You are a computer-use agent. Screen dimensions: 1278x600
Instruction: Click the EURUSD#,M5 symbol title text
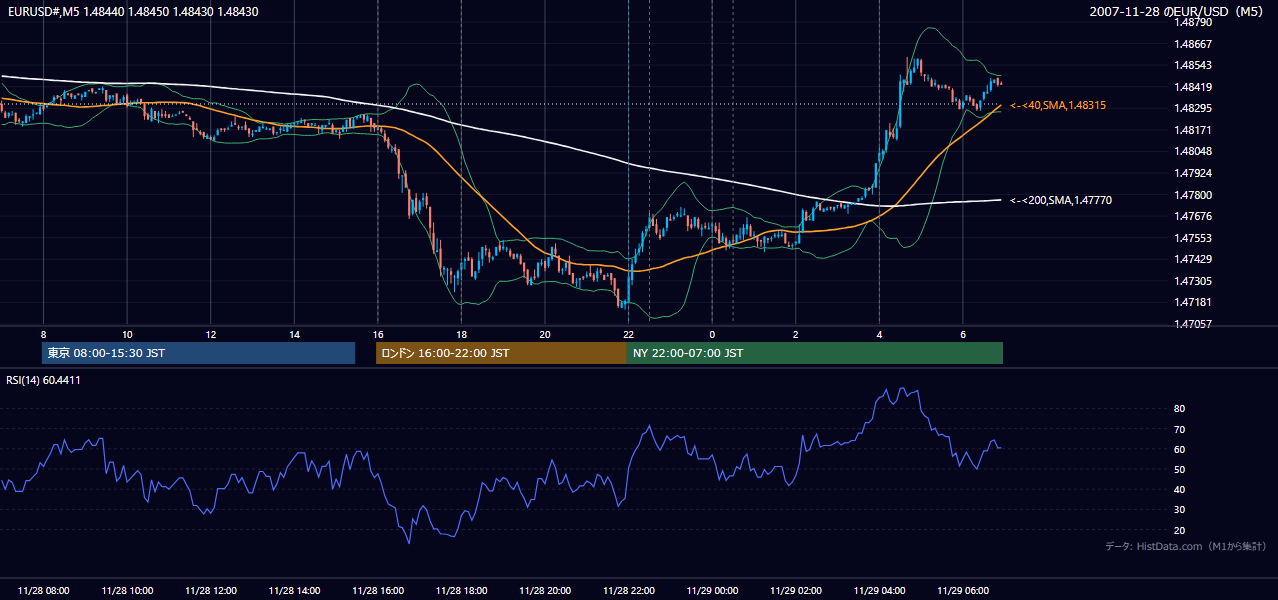tap(42, 11)
